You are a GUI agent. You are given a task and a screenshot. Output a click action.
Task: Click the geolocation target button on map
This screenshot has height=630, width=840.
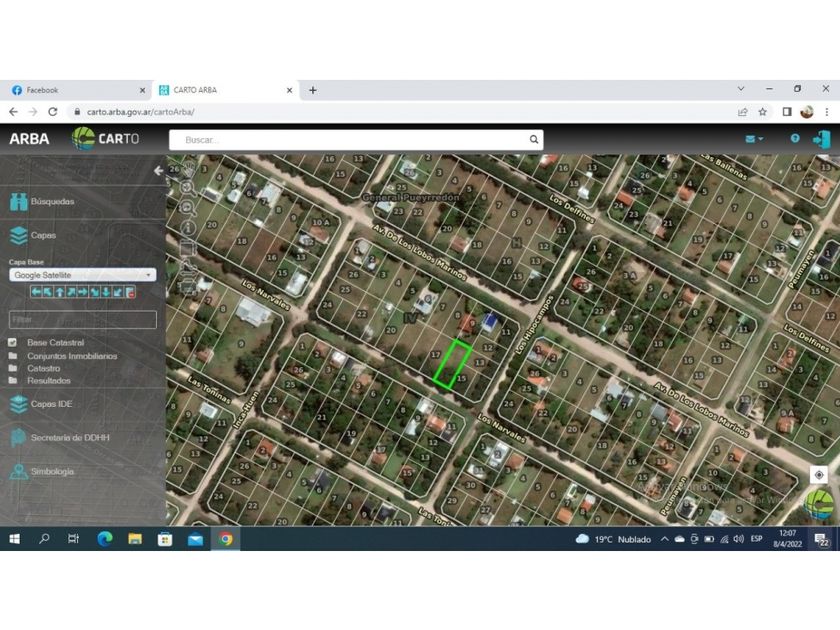tap(819, 475)
